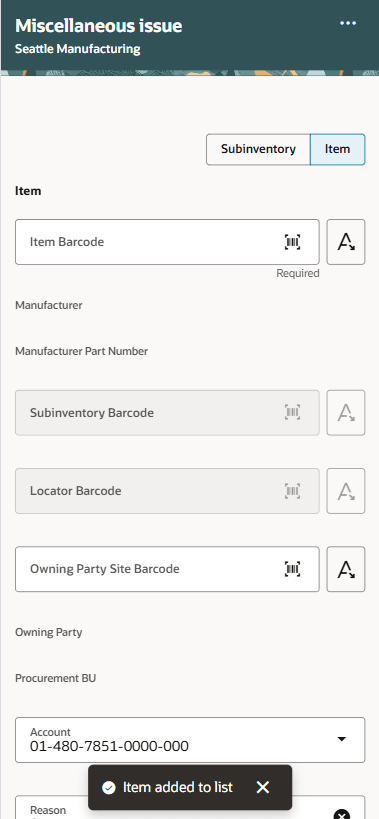This screenshot has height=819, width=379.
Task: Open the Account combo box with 01-480-7851-0000-000
Action: click(190, 740)
